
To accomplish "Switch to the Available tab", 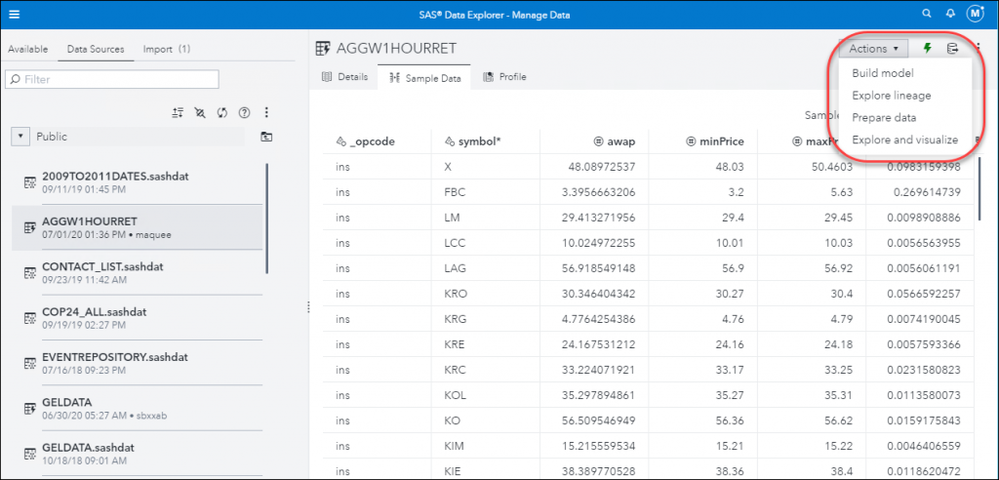I will (28, 49).
